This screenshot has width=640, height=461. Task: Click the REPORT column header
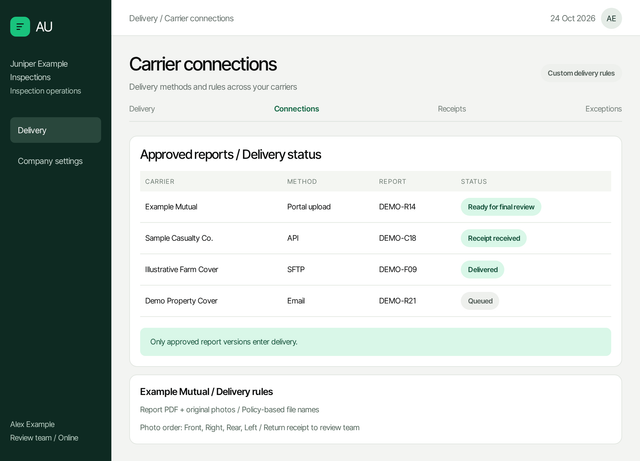(392, 182)
